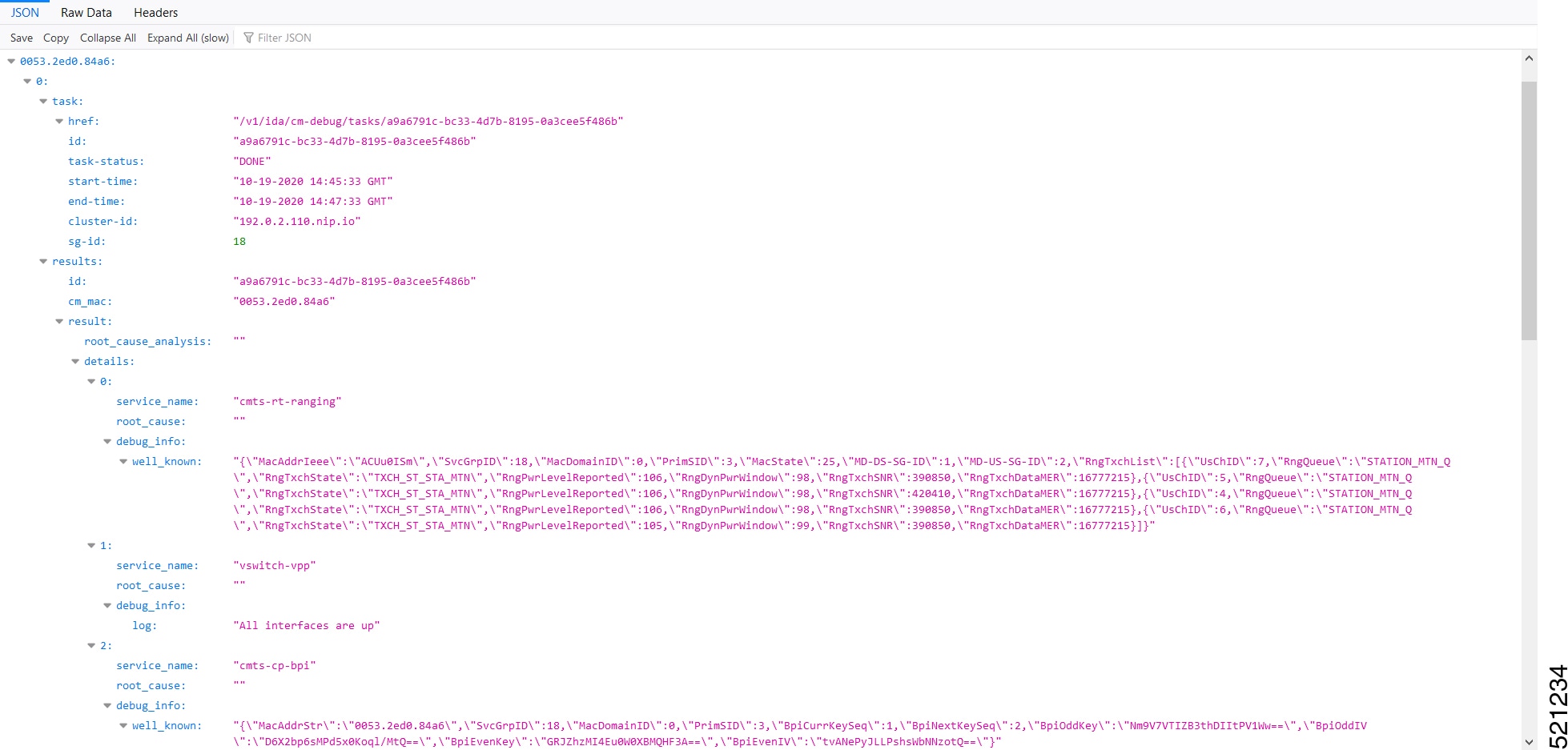The height and width of the screenshot is (750, 1568).
Task: Collapse details item 0 node
Action: click(x=91, y=381)
